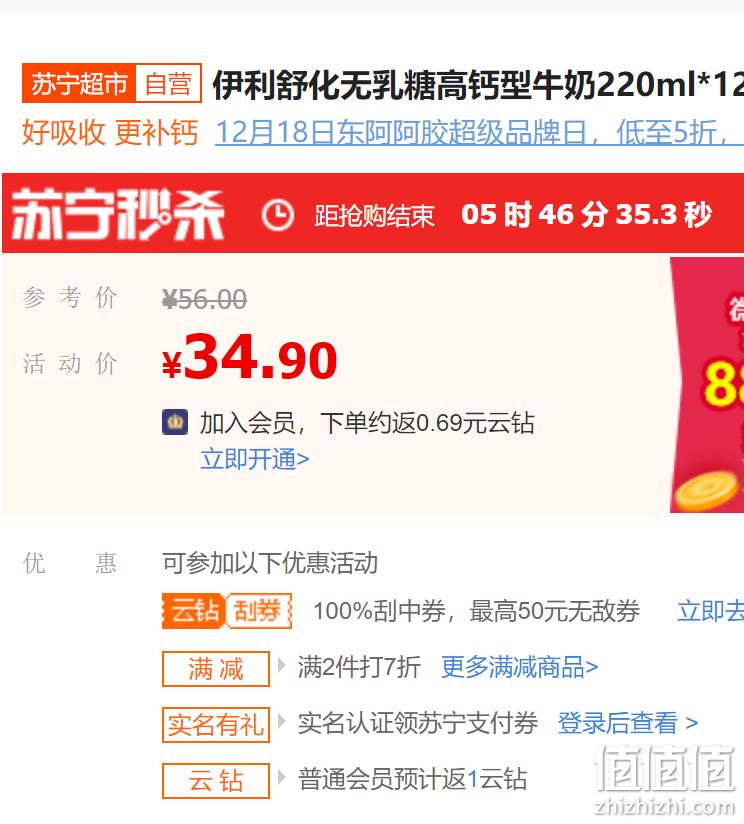This screenshot has height=824, width=744.
Task: Click 登录后查看 login link
Action: coord(627,723)
